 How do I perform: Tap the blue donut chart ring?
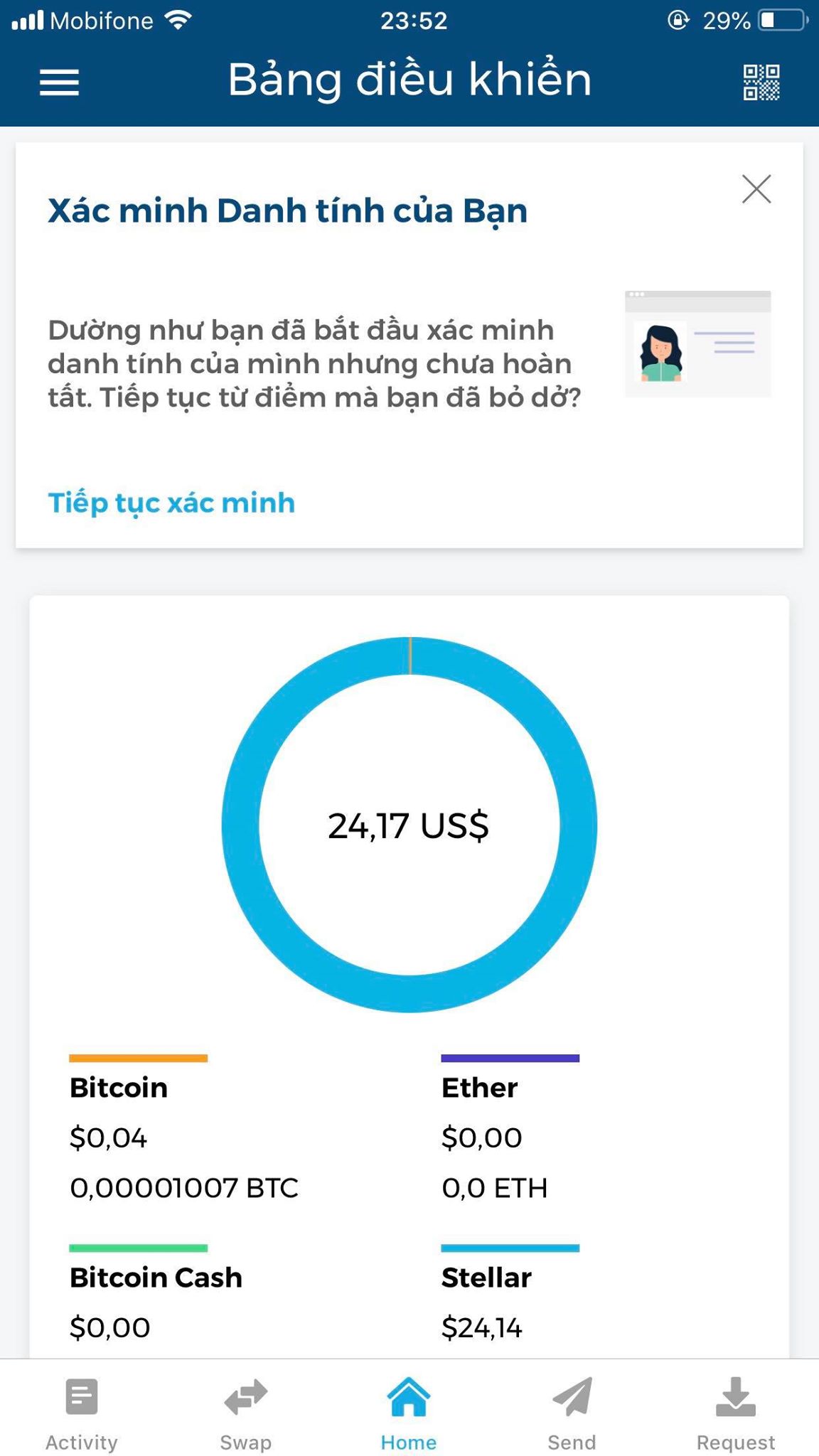point(240,825)
